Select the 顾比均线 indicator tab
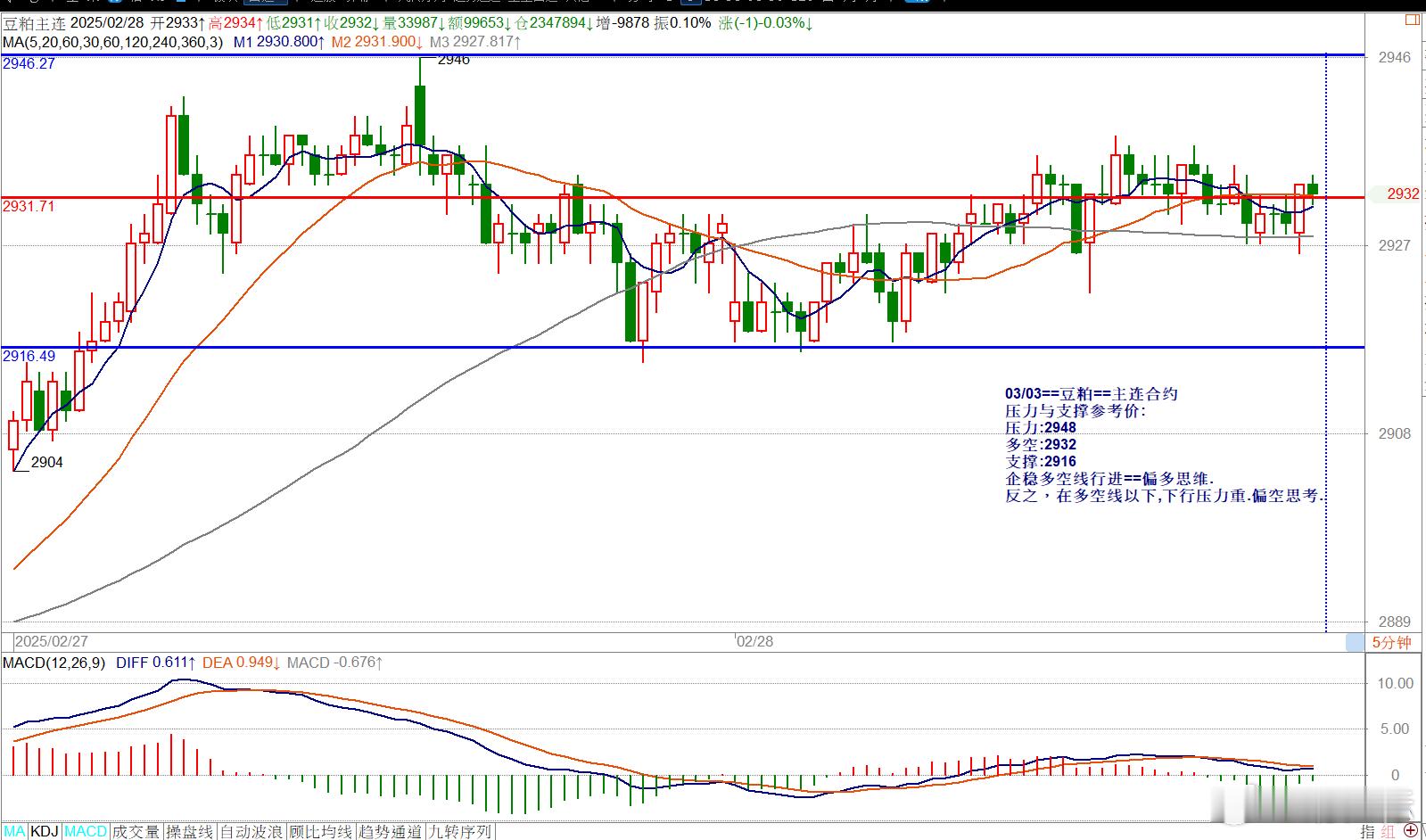1426x840 pixels. point(322,831)
